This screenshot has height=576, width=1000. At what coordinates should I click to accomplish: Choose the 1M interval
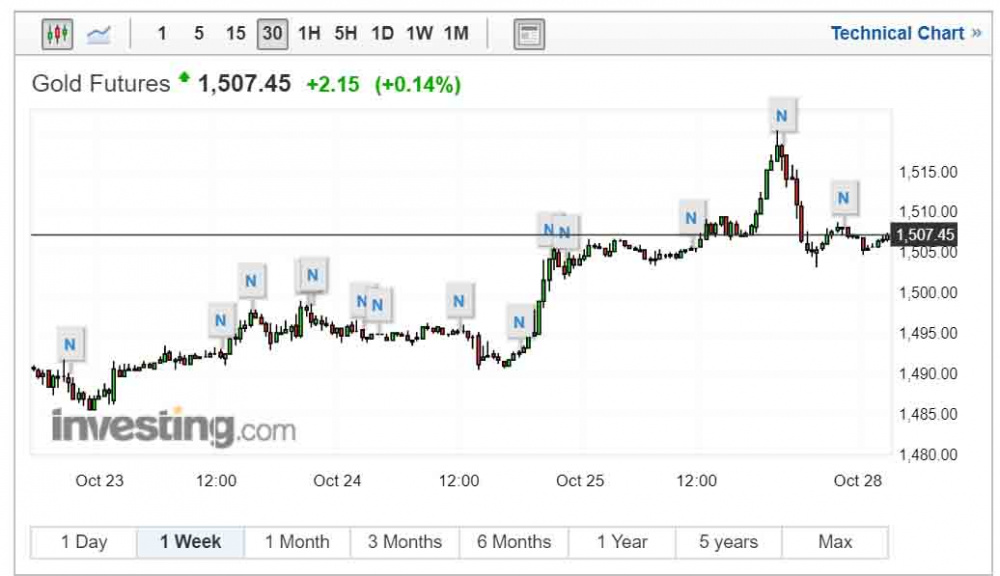[456, 34]
